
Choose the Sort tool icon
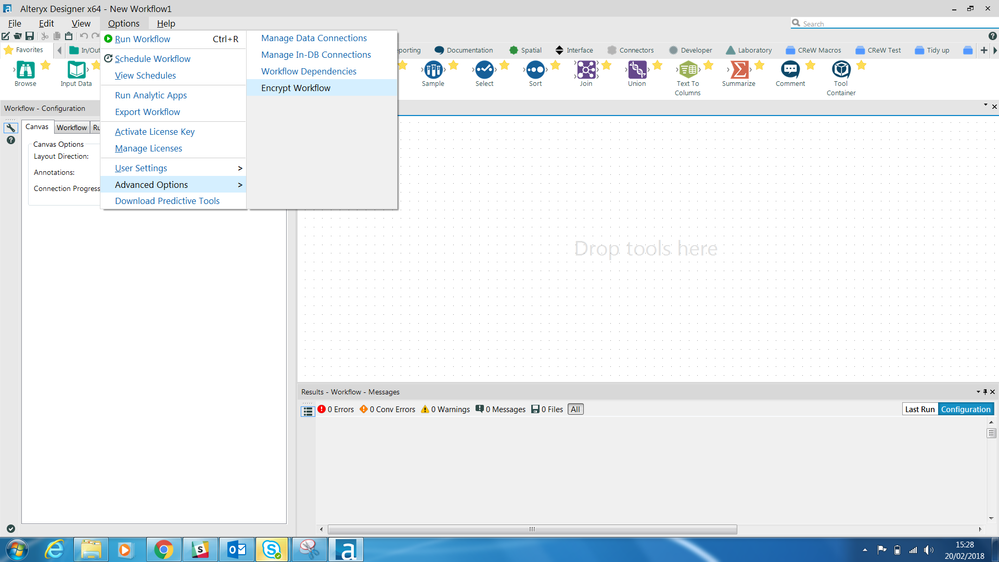535,69
